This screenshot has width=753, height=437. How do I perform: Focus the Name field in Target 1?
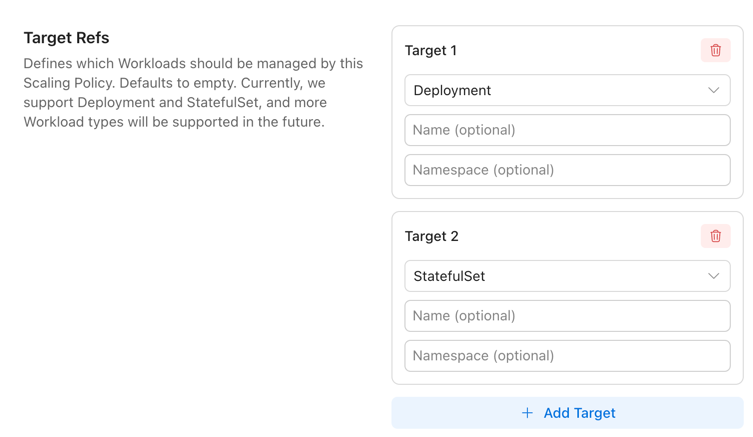click(x=566, y=130)
